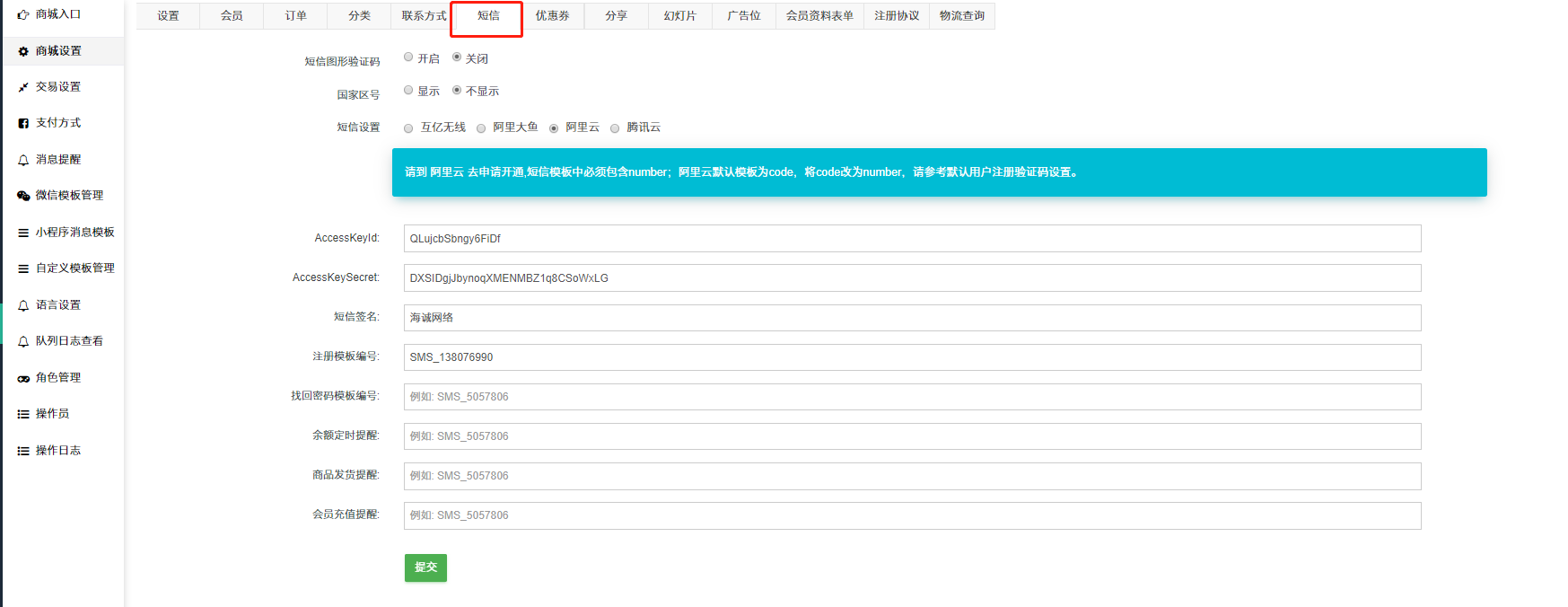1568x607 pixels.
Task: Select the 阿里大鱼 radio option
Action: click(481, 128)
